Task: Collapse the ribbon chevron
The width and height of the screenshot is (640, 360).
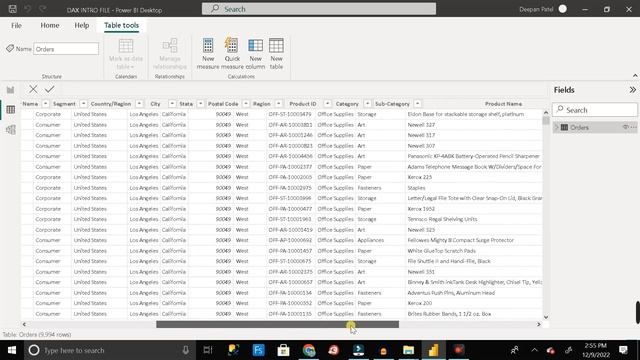Action: (x=635, y=76)
